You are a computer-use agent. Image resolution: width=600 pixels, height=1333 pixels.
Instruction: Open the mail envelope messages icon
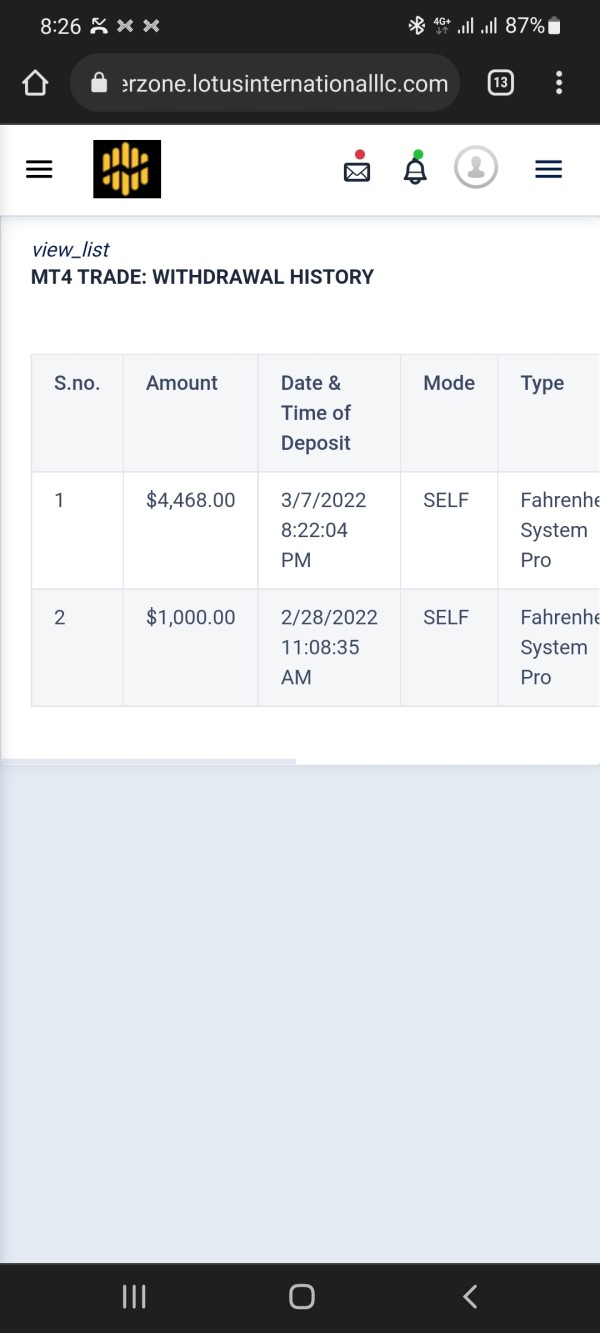357,168
